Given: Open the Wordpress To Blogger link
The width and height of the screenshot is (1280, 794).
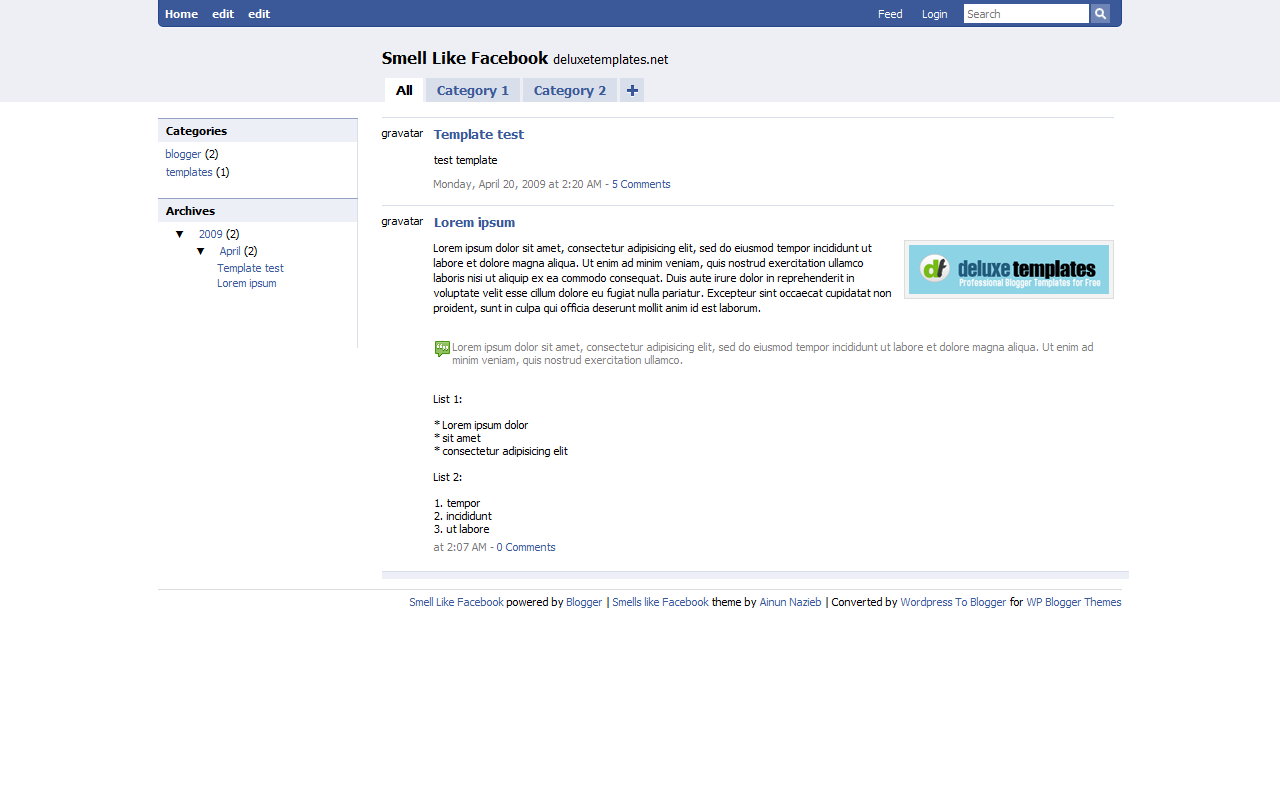Looking at the screenshot, I should click(x=953, y=602).
